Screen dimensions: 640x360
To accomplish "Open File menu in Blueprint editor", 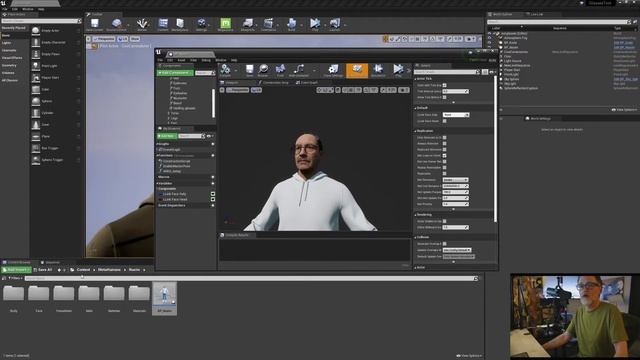I will pos(160,60).
